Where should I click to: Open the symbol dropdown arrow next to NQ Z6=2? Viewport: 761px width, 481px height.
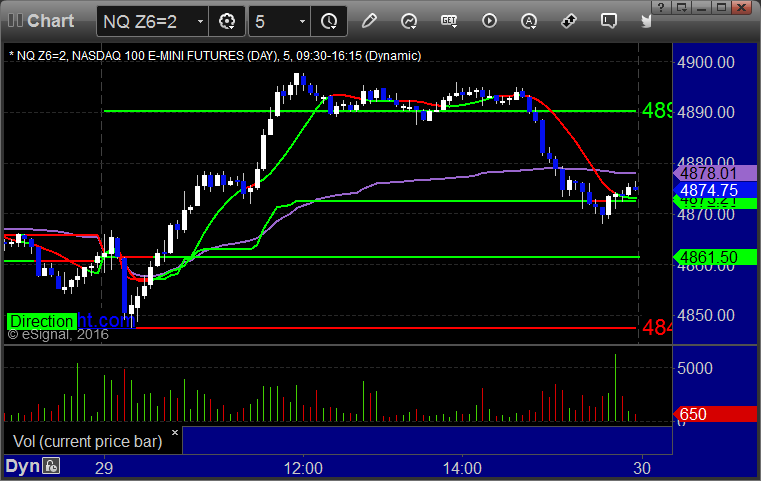click(200, 22)
